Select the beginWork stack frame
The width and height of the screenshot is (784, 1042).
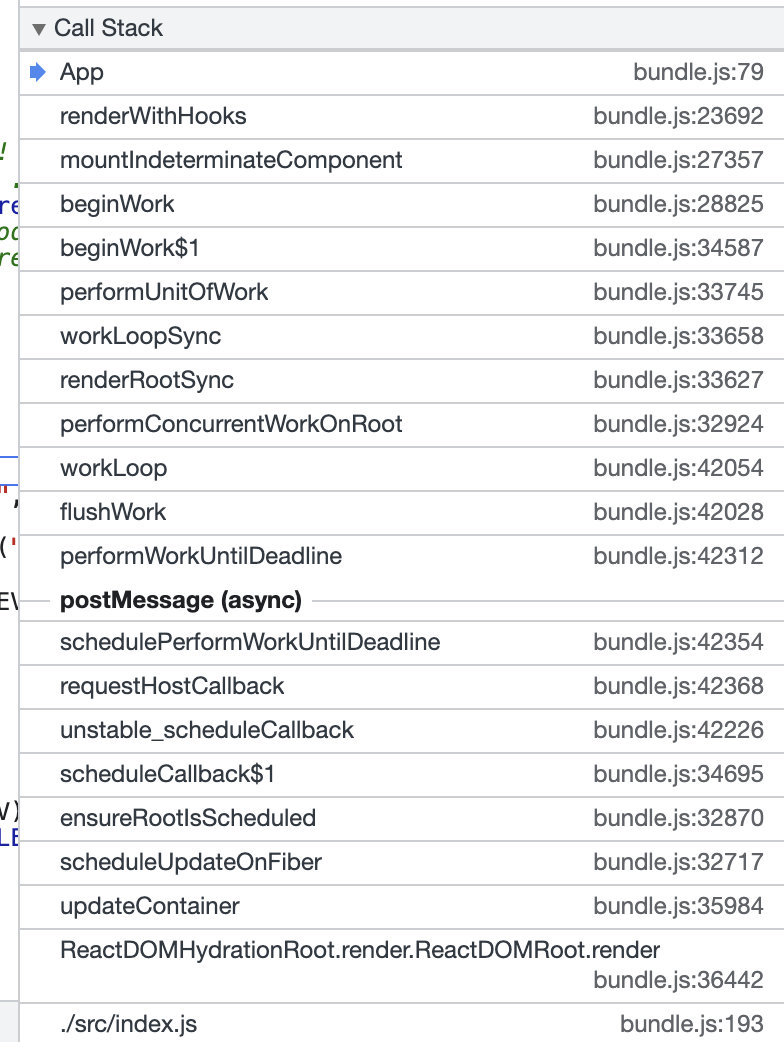click(117, 204)
